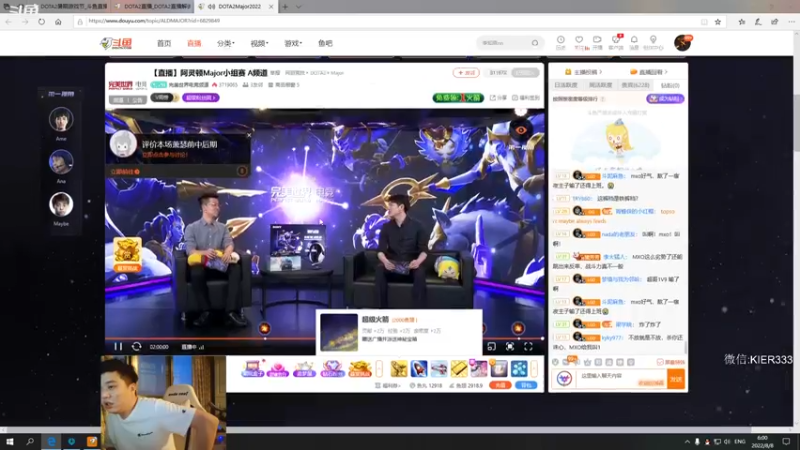
Task: Select the Ana avatar in sidebar
Action: (x=61, y=162)
